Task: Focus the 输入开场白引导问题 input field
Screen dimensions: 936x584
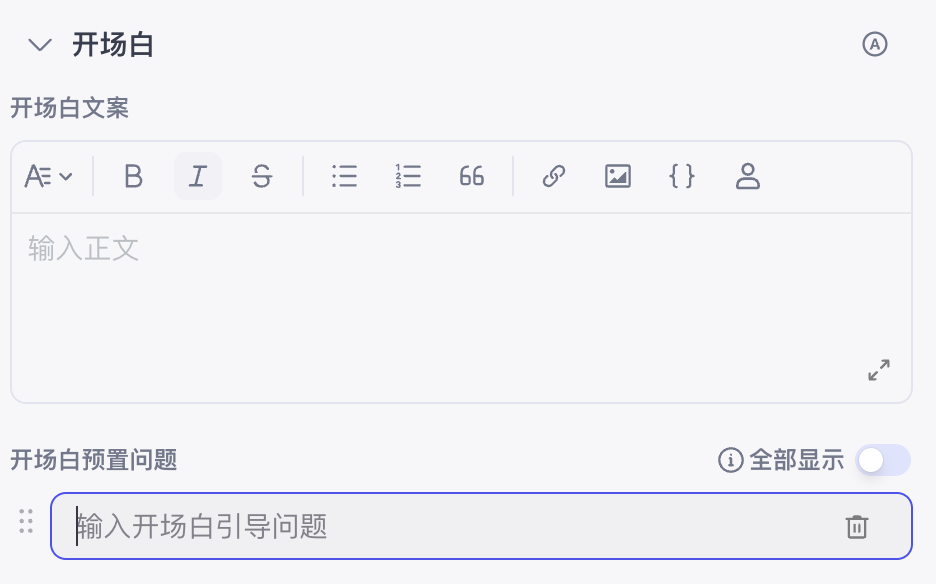Action: coord(481,526)
